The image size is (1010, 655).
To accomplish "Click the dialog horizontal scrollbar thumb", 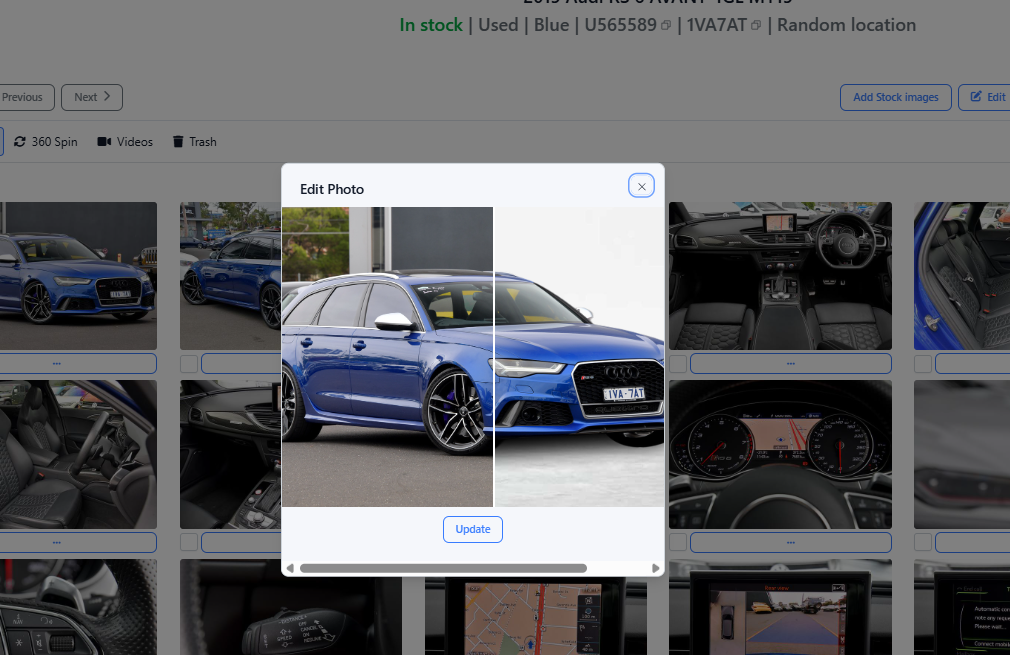I will click(x=443, y=568).
